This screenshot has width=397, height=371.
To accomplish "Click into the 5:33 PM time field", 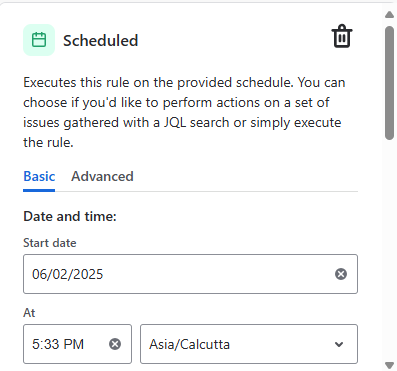I will pos(77,344).
